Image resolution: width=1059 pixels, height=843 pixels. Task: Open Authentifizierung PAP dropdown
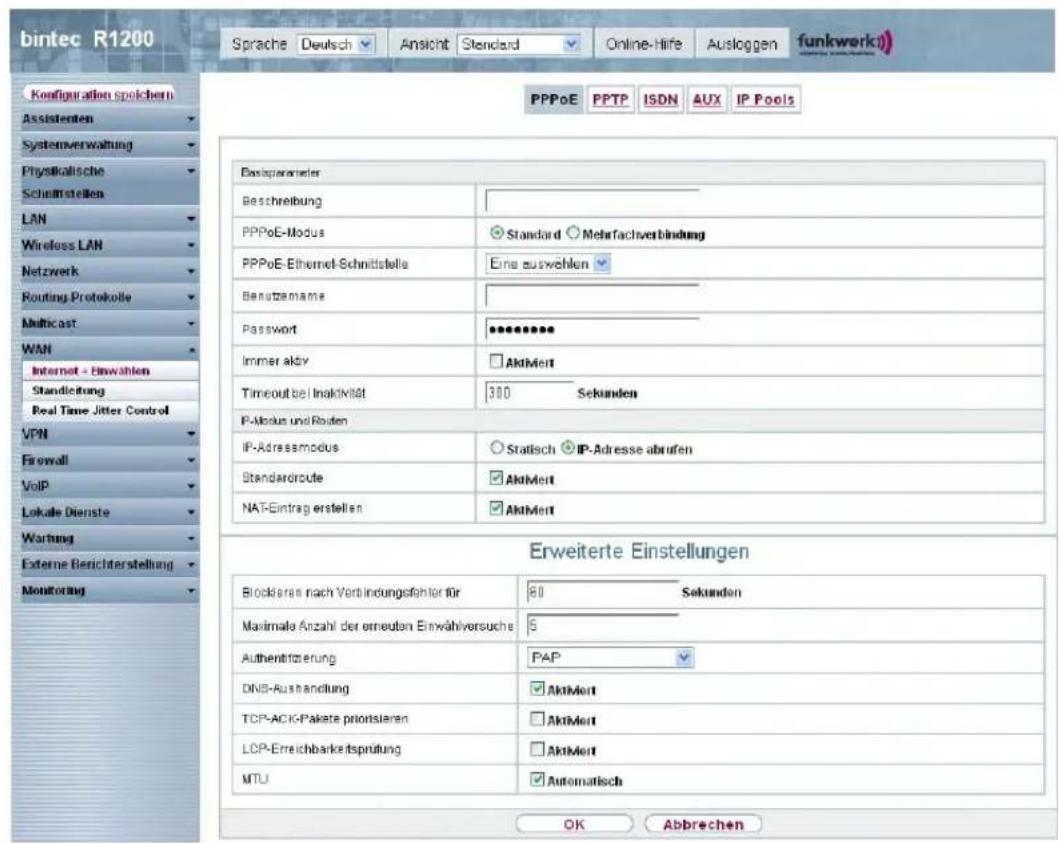(x=610, y=657)
